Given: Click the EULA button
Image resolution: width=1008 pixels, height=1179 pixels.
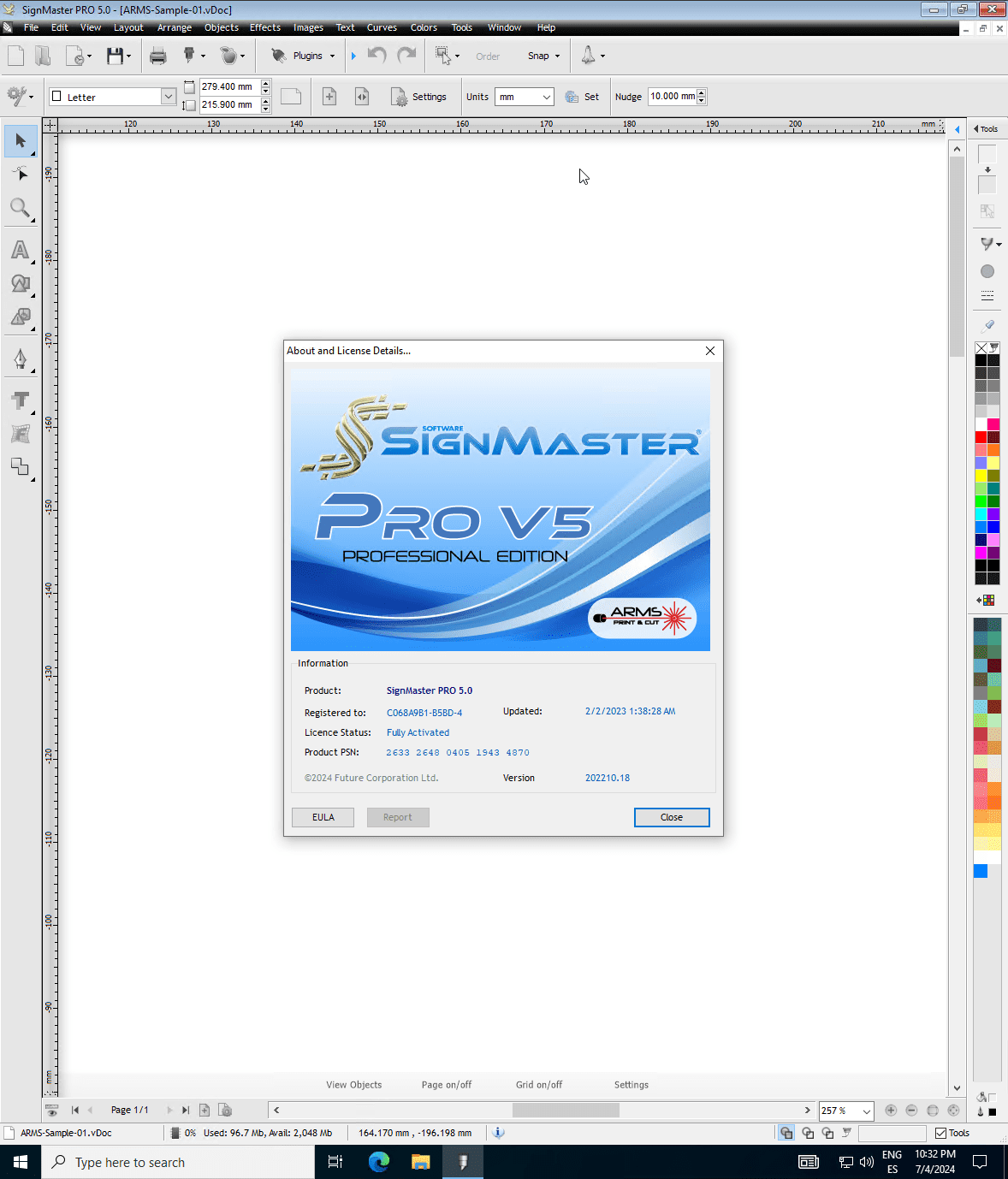Looking at the screenshot, I should [323, 817].
